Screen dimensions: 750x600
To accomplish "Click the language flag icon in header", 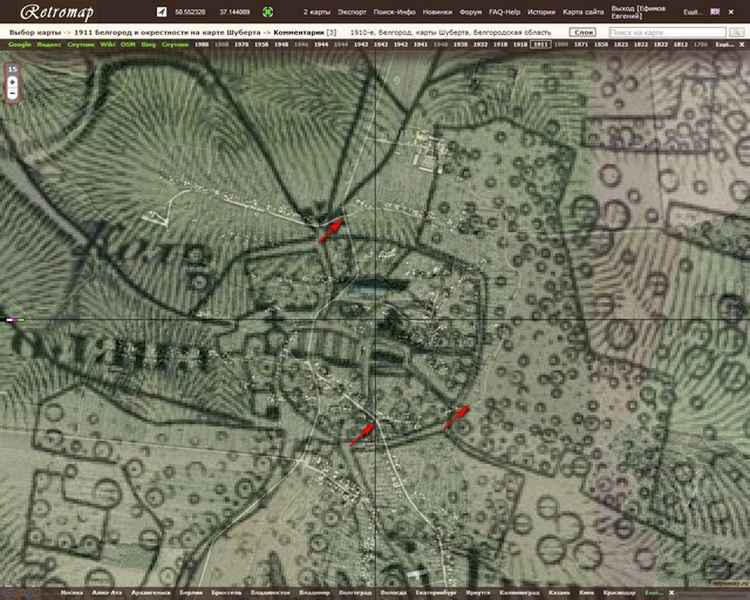I will click(x=714, y=12).
